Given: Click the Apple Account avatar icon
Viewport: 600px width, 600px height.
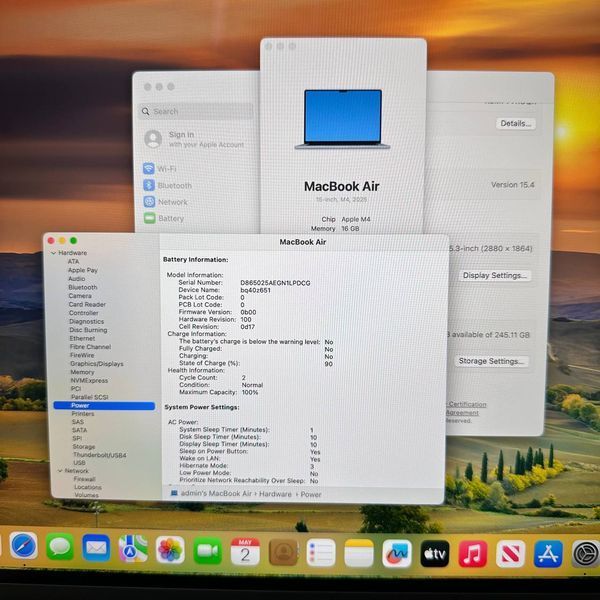Looking at the screenshot, I should tap(153, 139).
